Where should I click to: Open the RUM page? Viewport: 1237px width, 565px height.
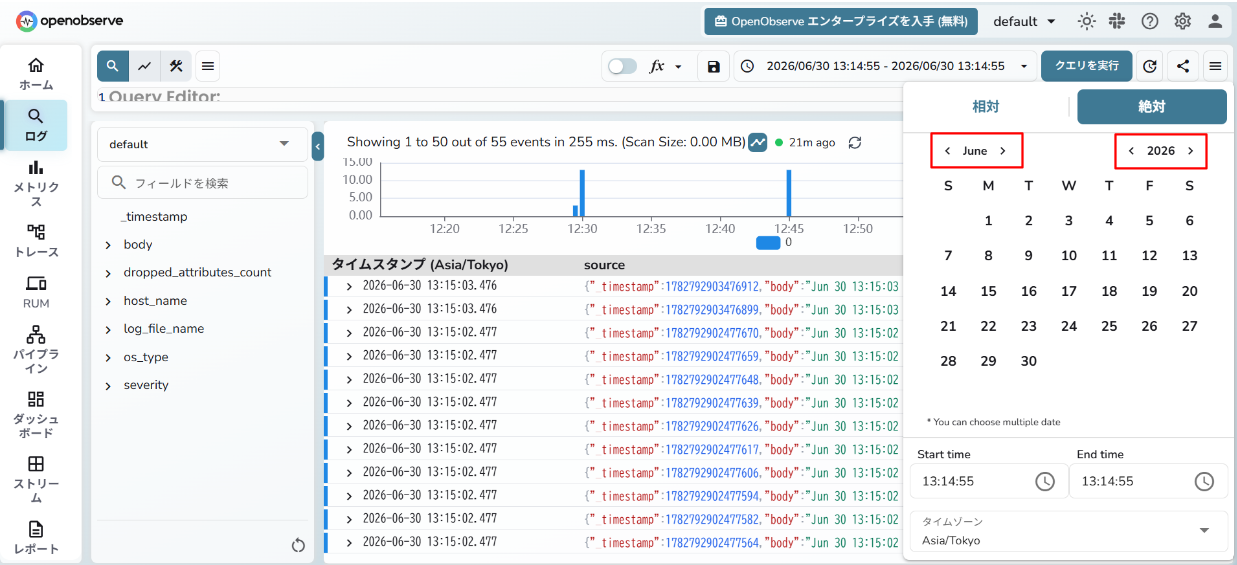[36, 292]
